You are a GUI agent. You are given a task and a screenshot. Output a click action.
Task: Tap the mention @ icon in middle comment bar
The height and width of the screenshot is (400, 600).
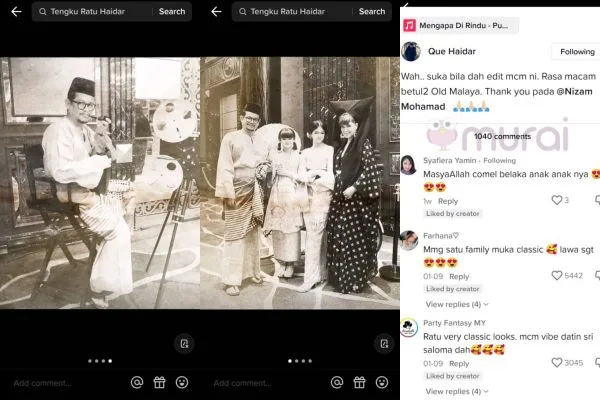click(x=338, y=382)
